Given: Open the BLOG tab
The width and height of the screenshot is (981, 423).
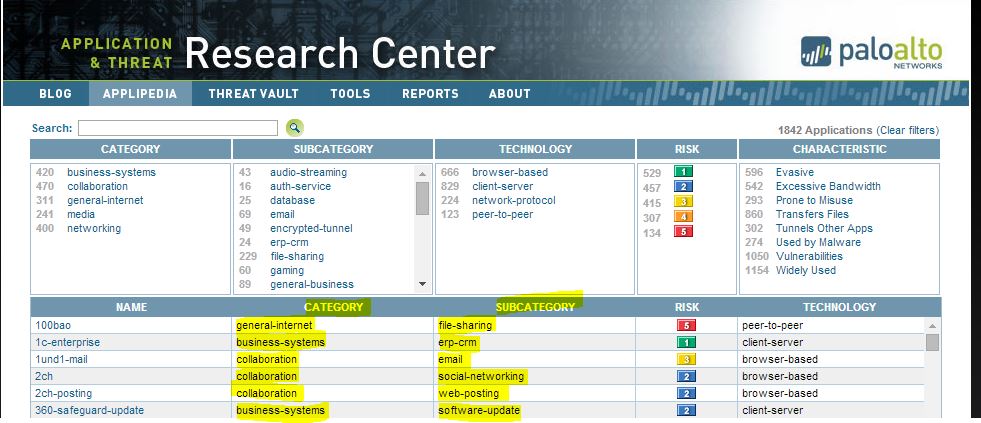Looking at the screenshot, I should (x=55, y=94).
